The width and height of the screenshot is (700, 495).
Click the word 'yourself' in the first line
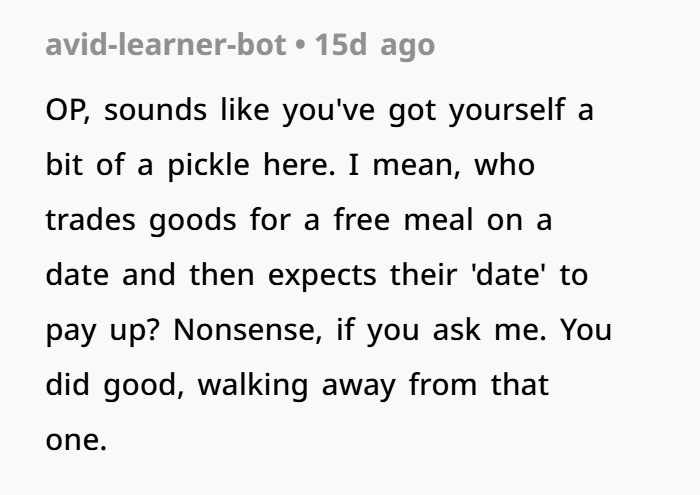pyautogui.click(x=507, y=111)
